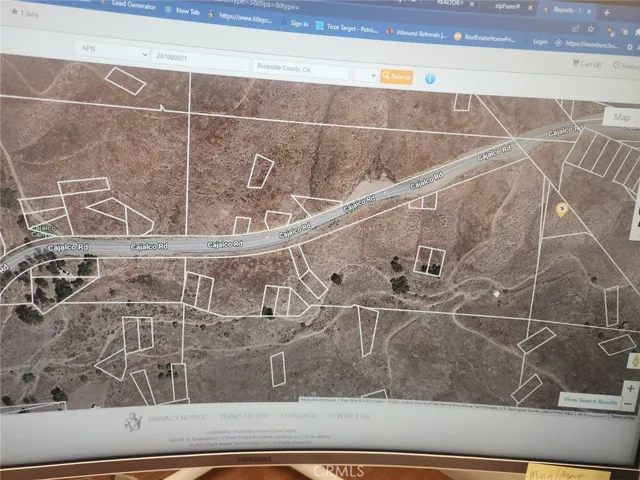This screenshot has width=640, height=480.
Task: Open a new browser tab with plus
Action: click(605, 11)
